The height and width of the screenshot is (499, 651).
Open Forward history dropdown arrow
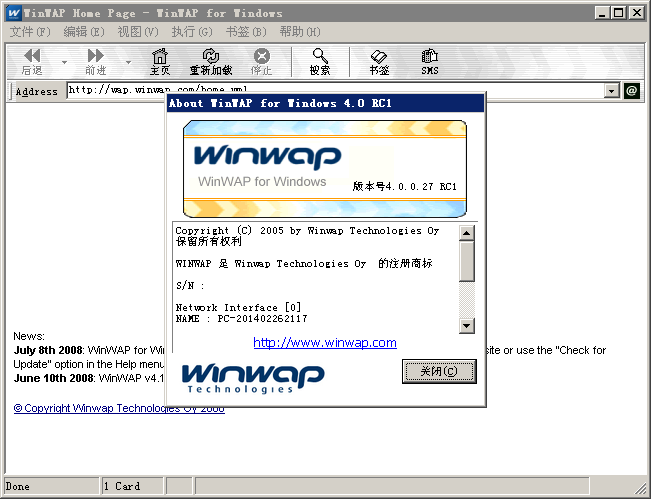pyautogui.click(x=128, y=62)
